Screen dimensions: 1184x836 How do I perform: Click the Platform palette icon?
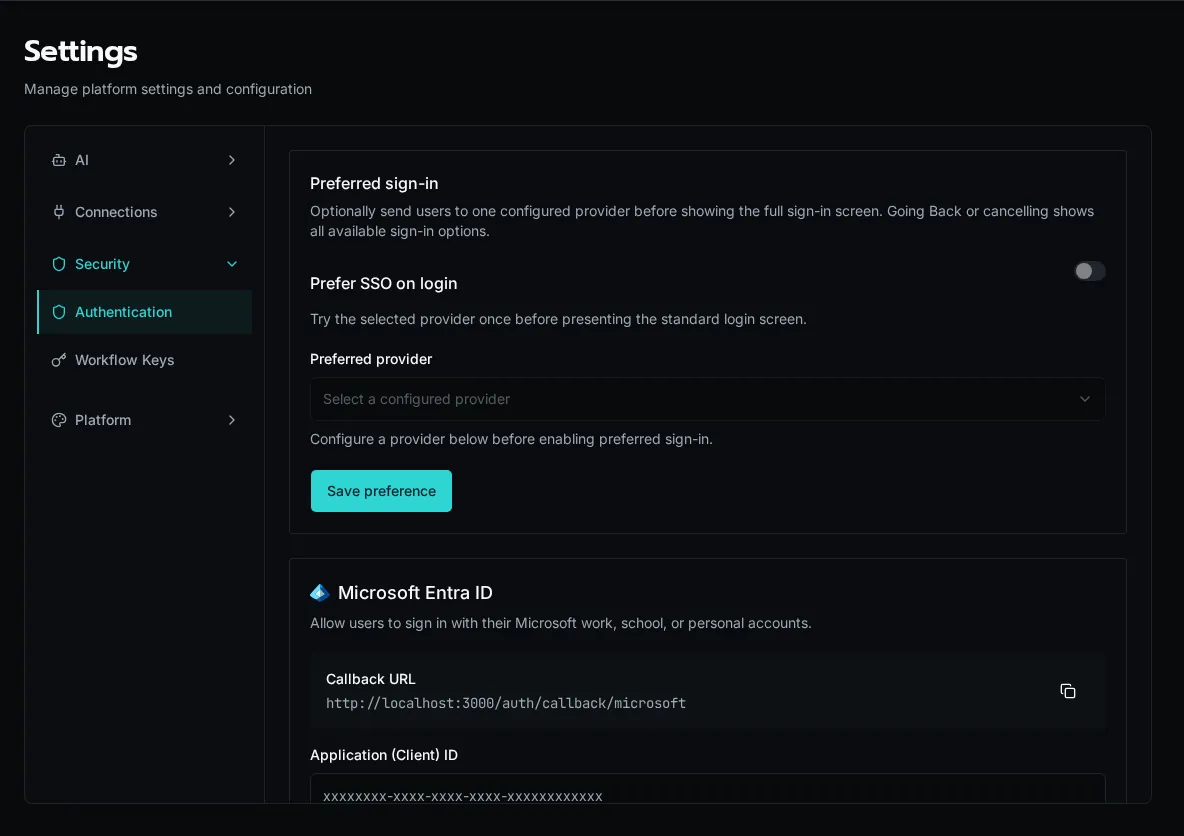point(58,420)
